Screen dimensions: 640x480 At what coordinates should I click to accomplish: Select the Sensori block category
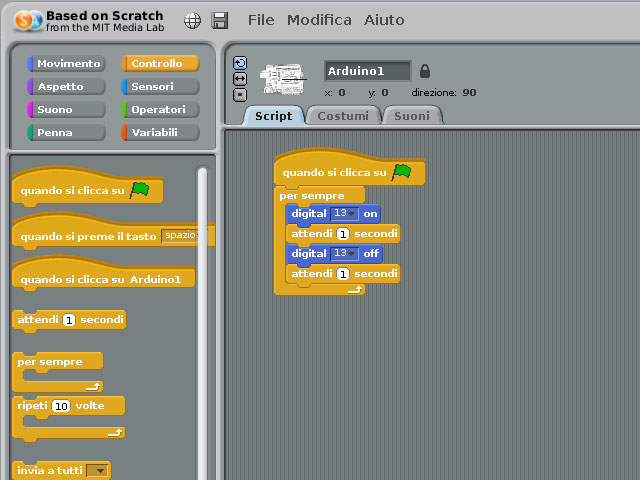click(160, 87)
